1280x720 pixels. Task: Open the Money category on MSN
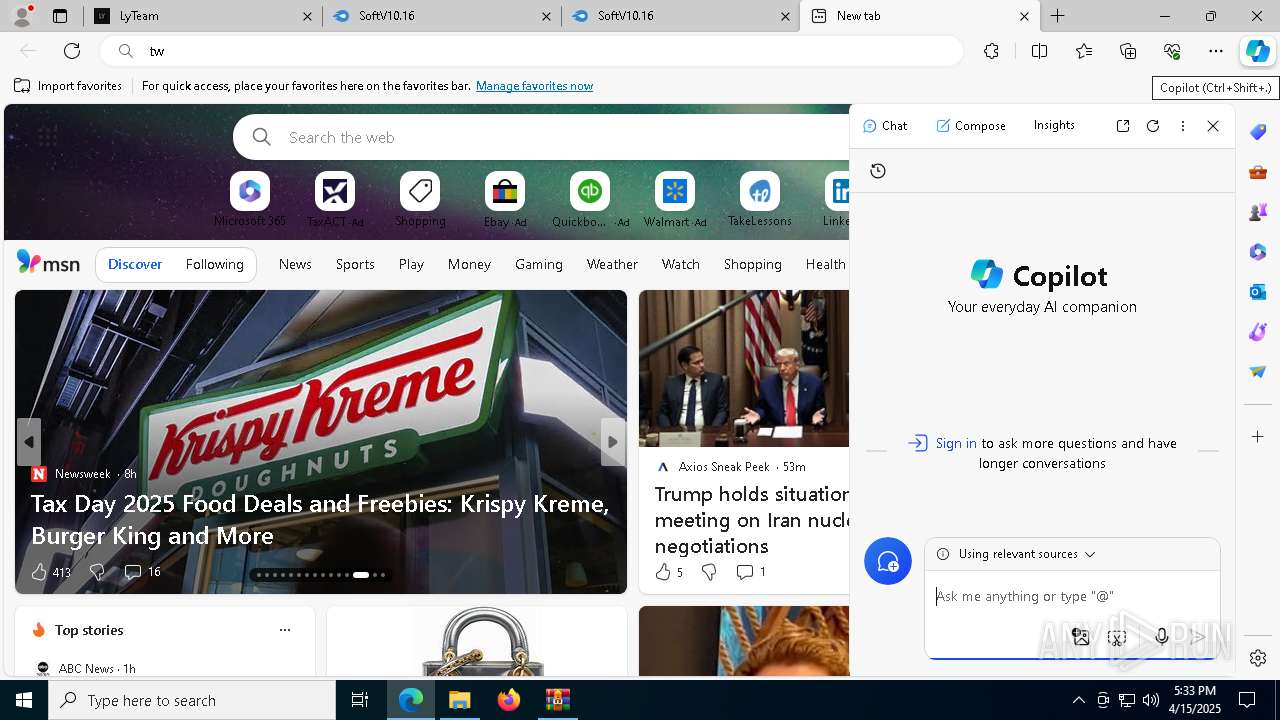(x=469, y=265)
